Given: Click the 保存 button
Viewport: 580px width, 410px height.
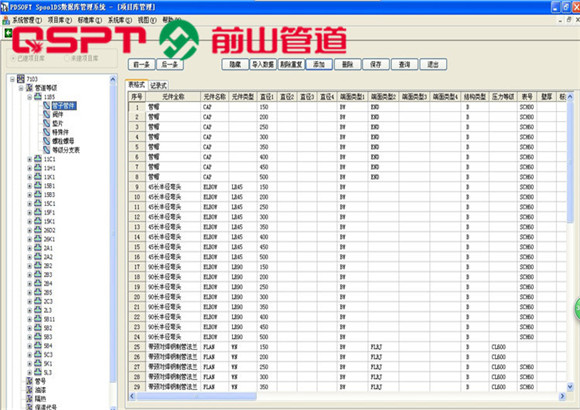Looking at the screenshot, I should click(x=376, y=64).
